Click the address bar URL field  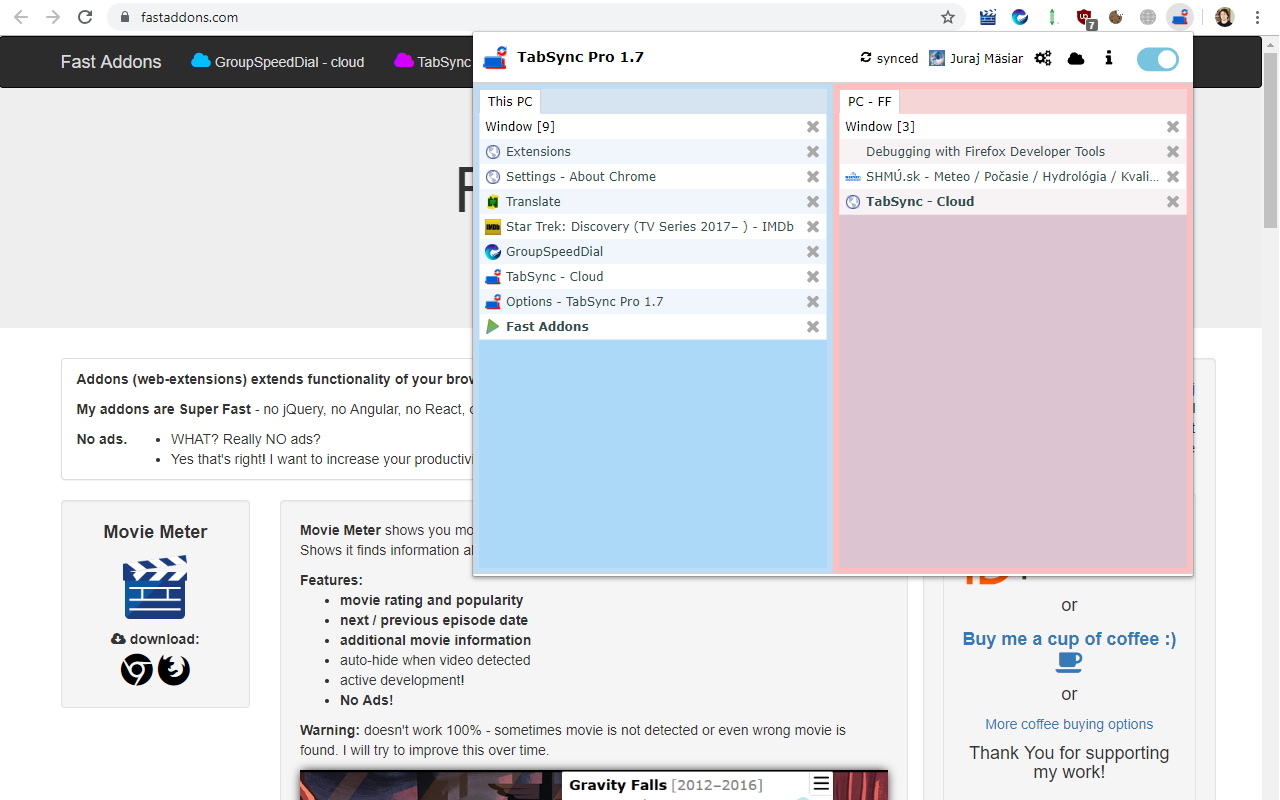[538, 17]
